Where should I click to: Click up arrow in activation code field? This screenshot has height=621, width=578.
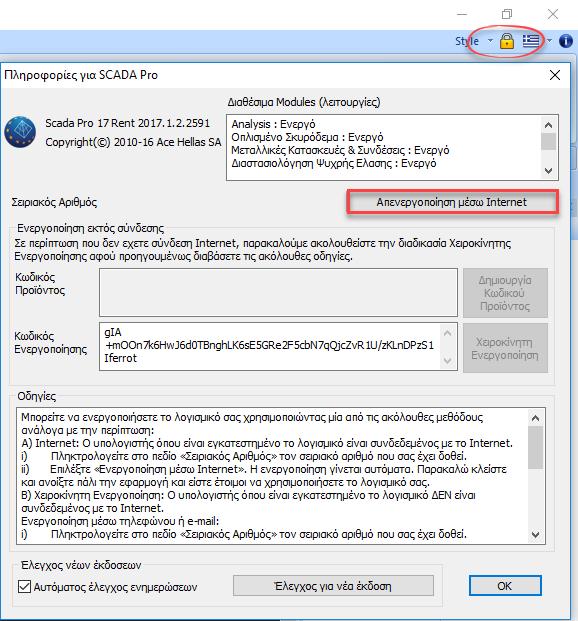point(447,333)
